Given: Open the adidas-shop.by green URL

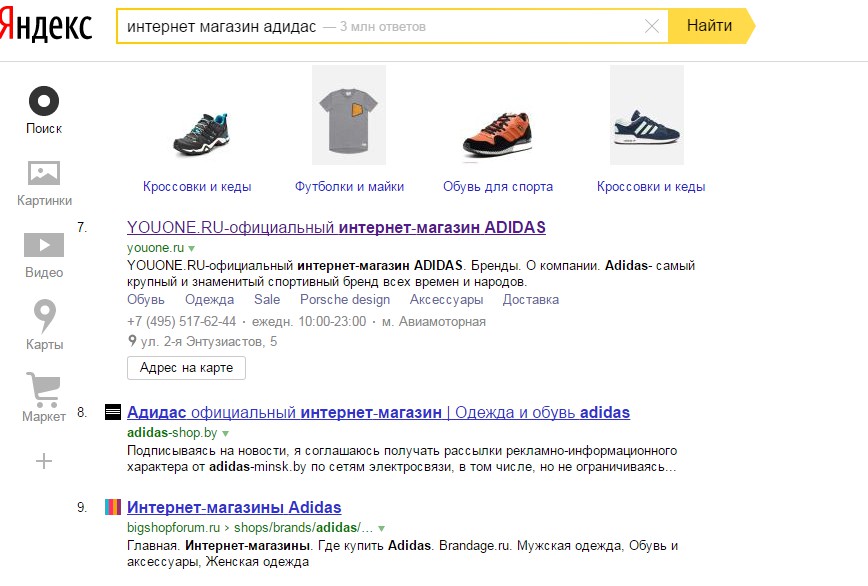Looking at the screenshot, I should [x=172, y=432].
